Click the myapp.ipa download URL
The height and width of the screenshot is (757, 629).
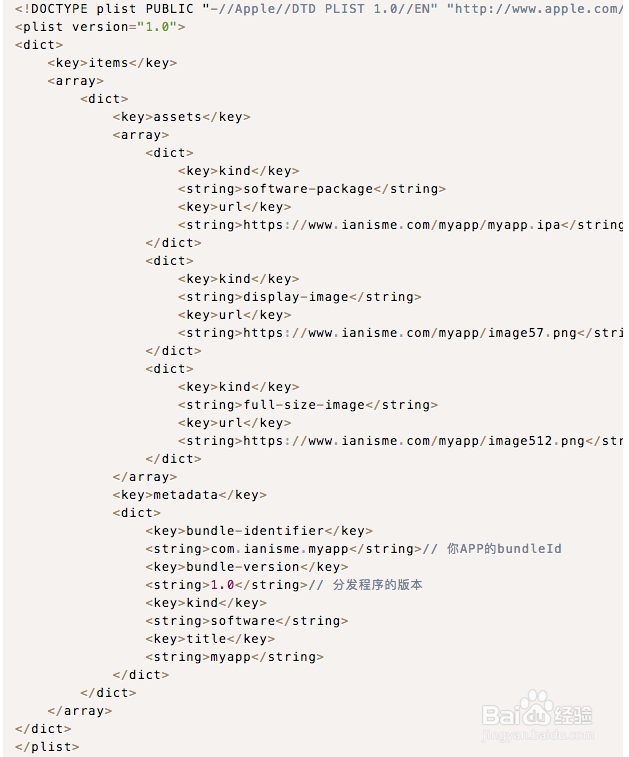point(401,225)
